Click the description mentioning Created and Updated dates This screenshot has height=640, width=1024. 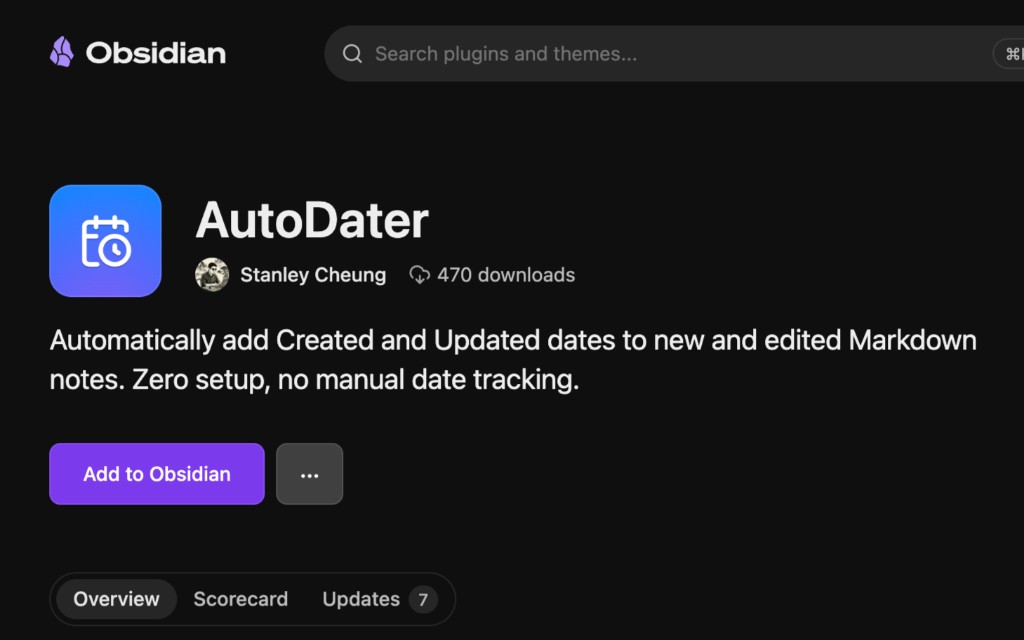(x=513, y=359)
